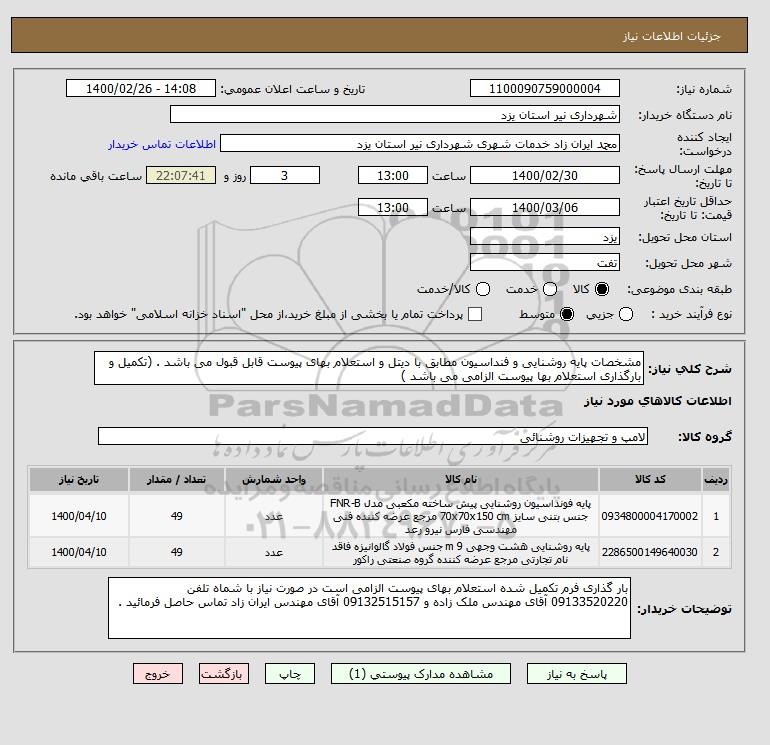Click row 1 need date 1400/04/10
The width and height of the screenshot is (770, 745).
point(79,516)
